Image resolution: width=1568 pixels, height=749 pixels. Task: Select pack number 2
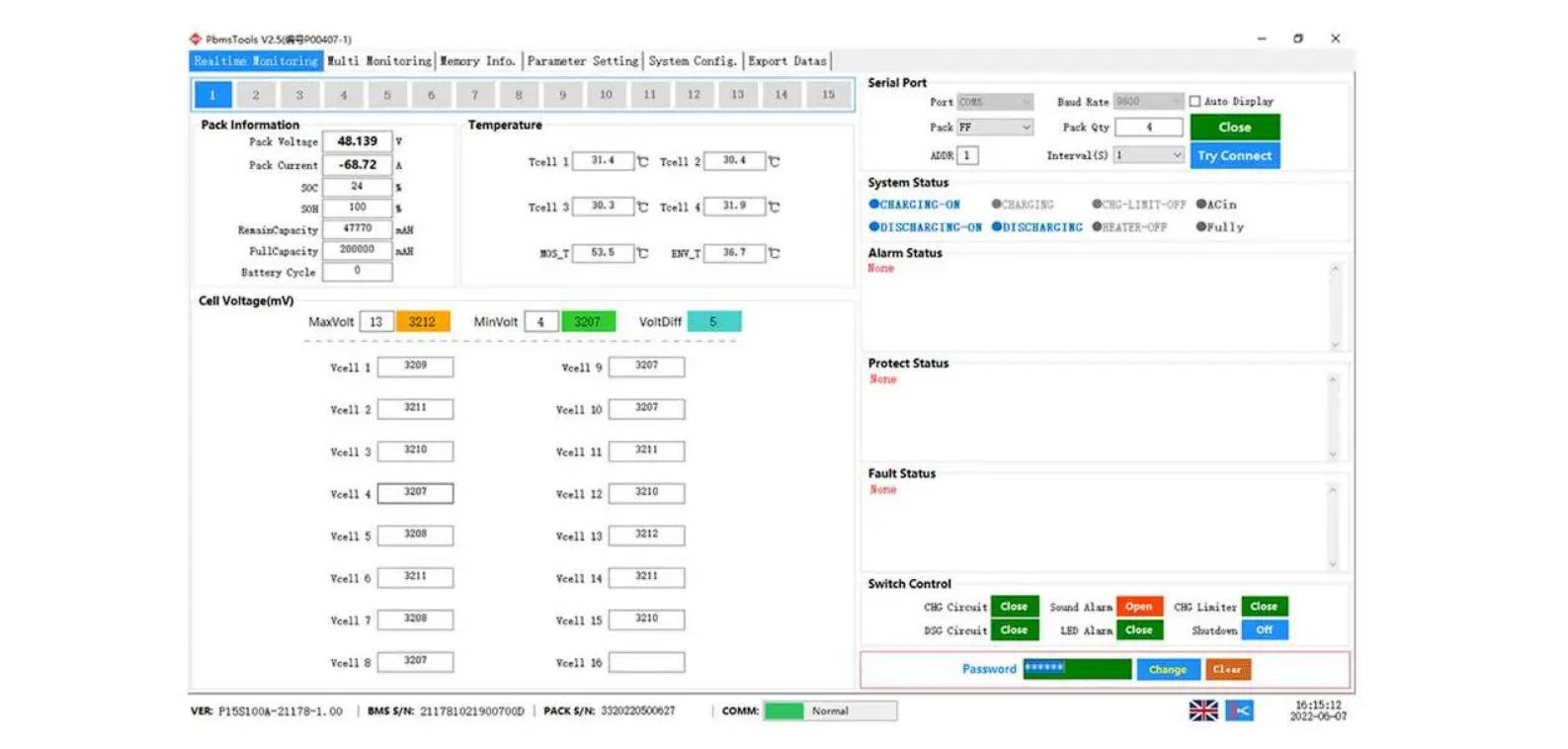click(x=256, y=95)
